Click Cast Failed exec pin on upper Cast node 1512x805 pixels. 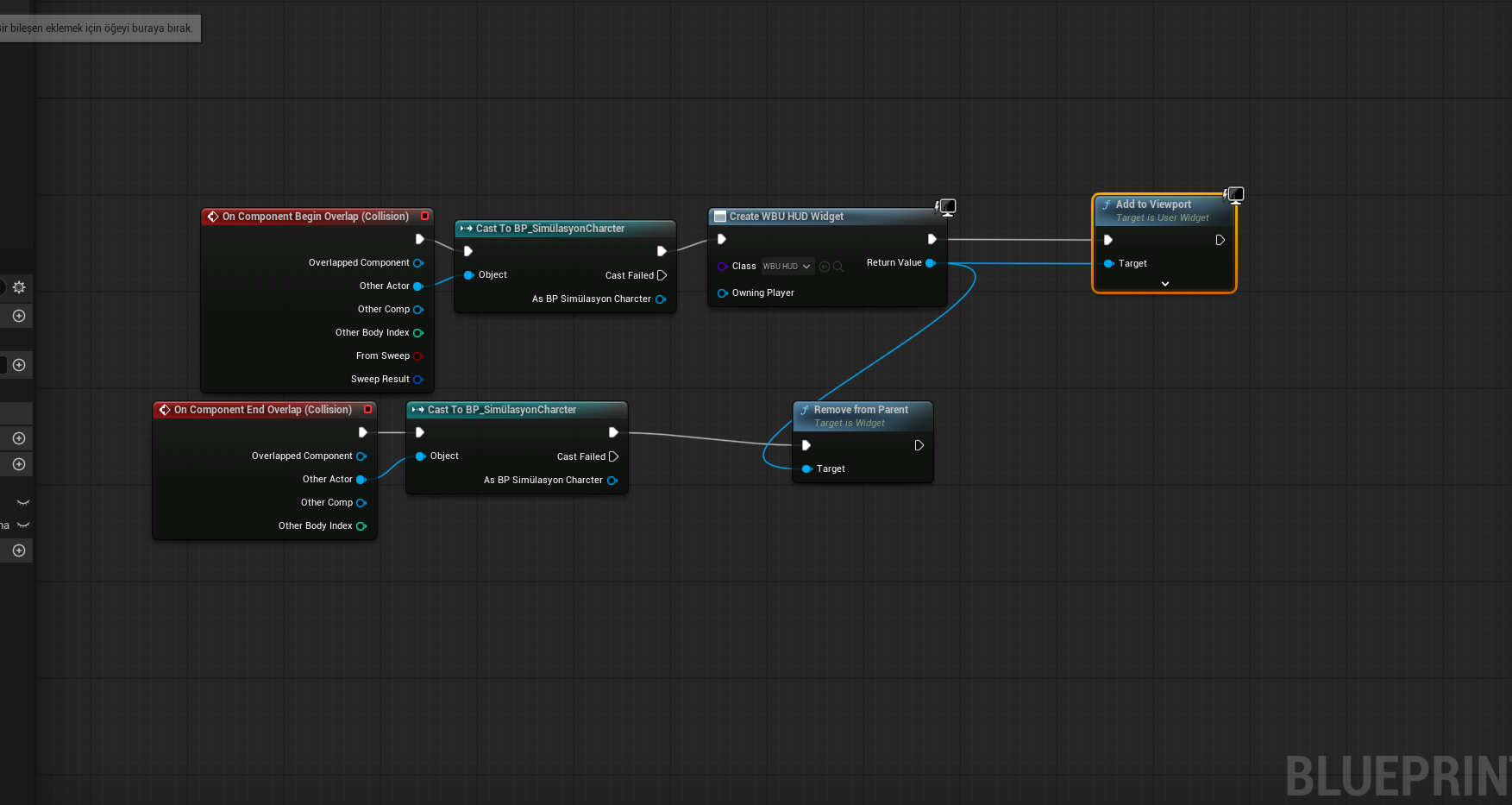(662, 275)
